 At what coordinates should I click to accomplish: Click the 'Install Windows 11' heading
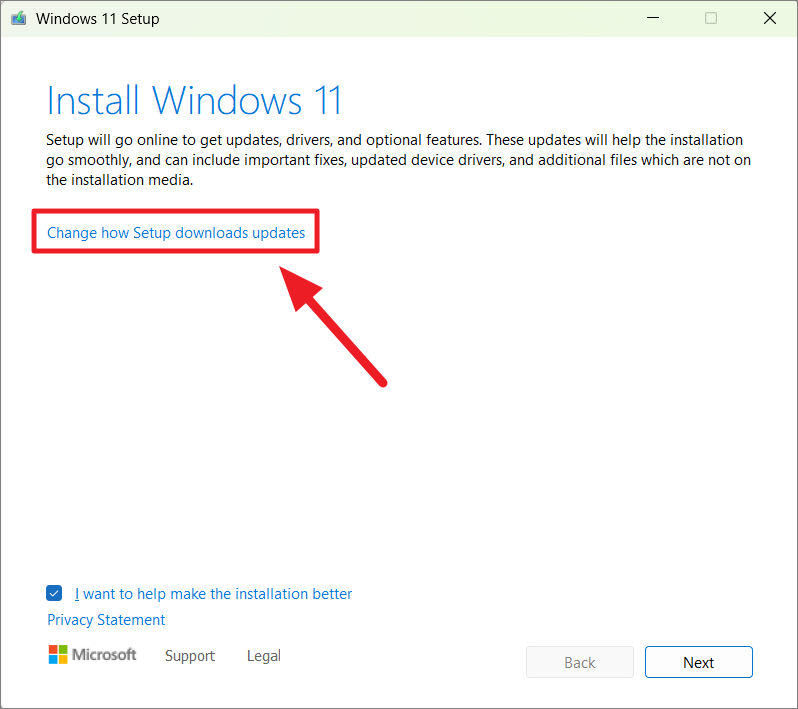pyautogui.click(x=194, y=100)
